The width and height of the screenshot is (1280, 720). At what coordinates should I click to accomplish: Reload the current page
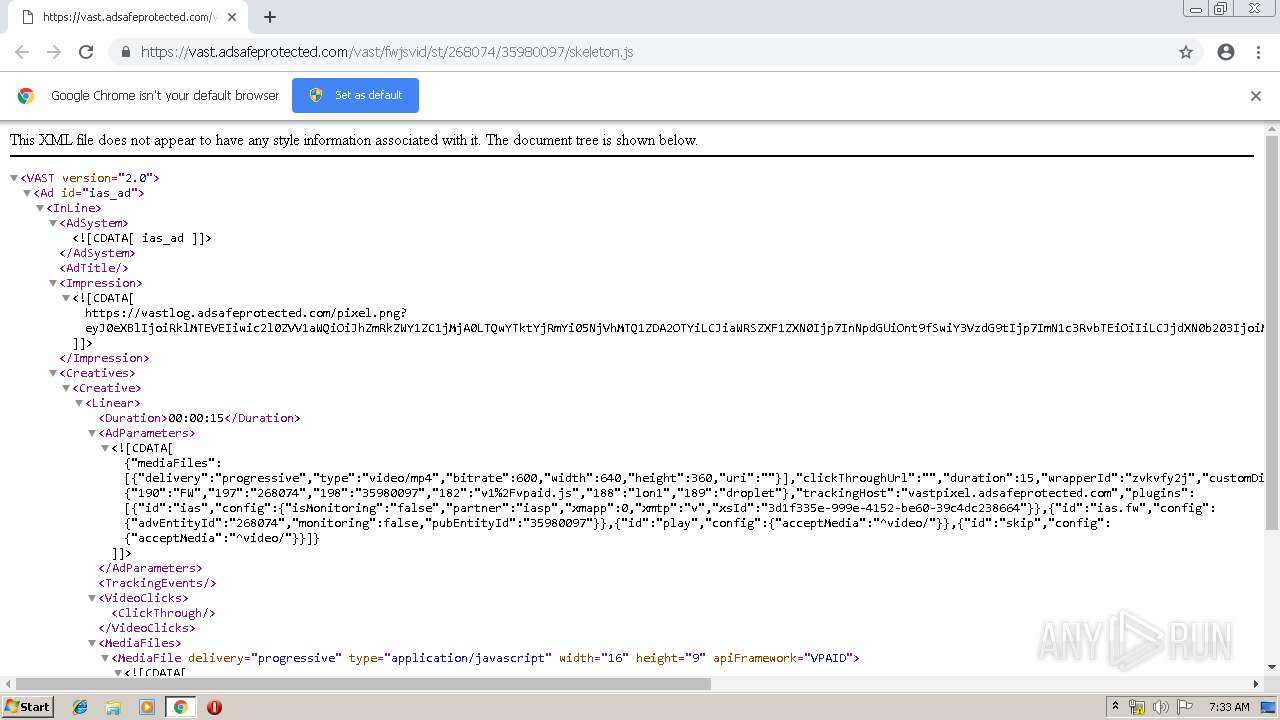coord(86,52)
